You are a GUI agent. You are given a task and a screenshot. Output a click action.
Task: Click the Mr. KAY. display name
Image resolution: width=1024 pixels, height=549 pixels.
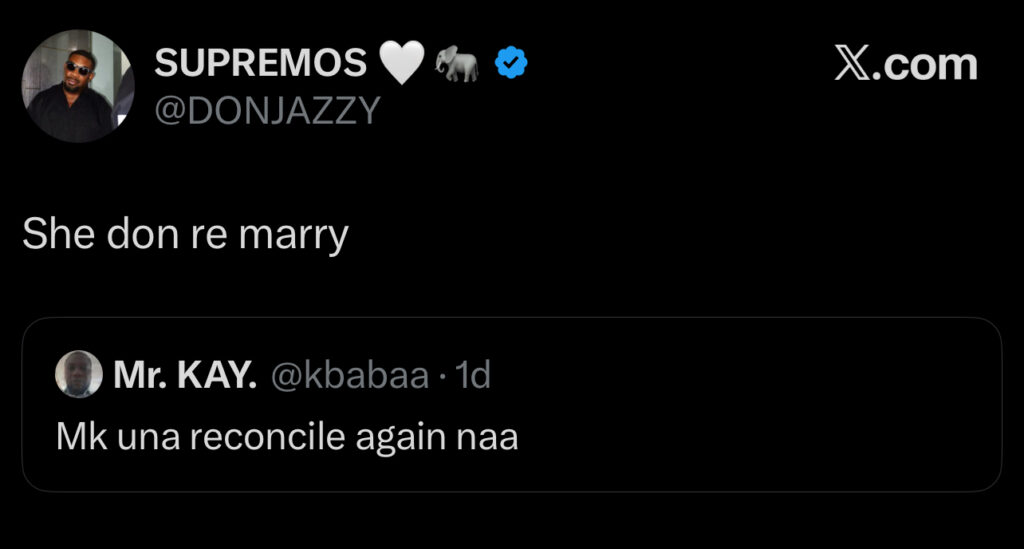coord(185,375)
